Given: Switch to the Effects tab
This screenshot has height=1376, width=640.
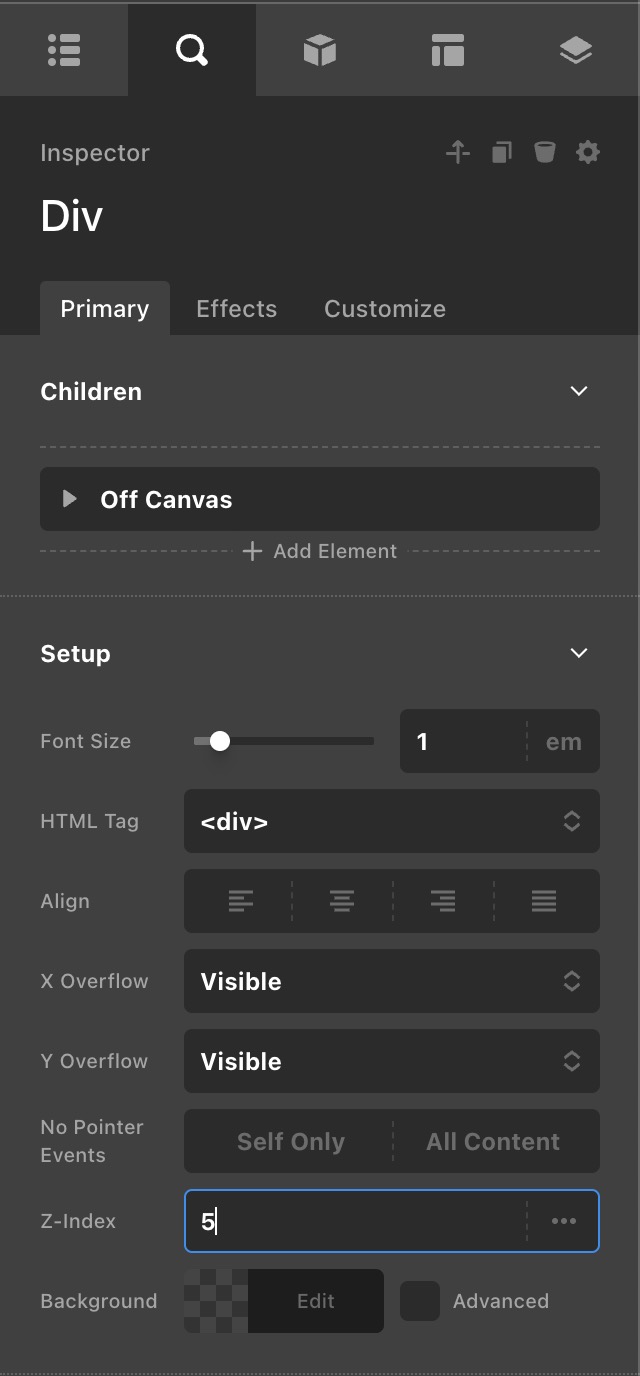Looking at the screenshot, I should [x=236, y=308].
